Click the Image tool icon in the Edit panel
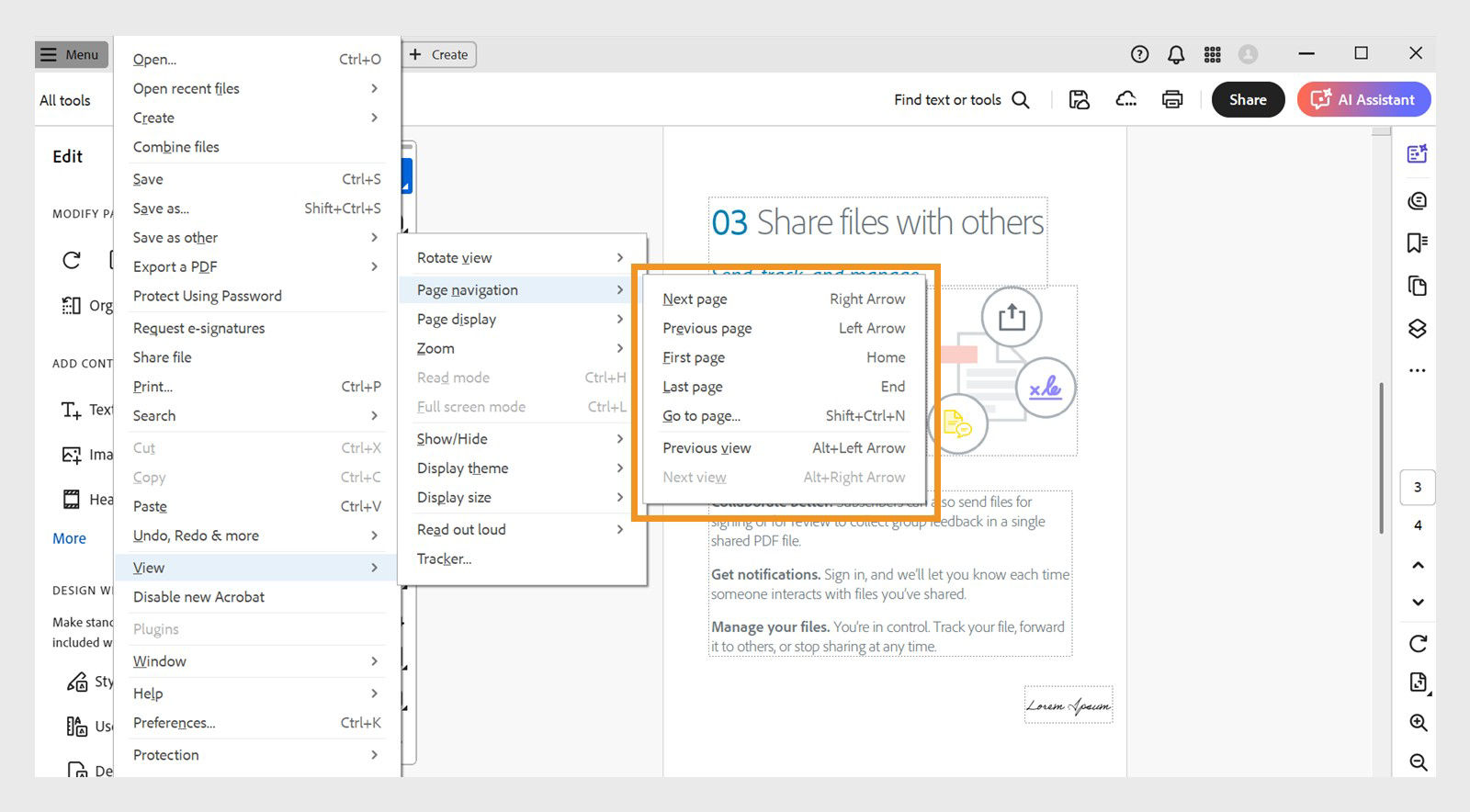This screenshot has width=1470, height=812. click(x=72, y=455)
